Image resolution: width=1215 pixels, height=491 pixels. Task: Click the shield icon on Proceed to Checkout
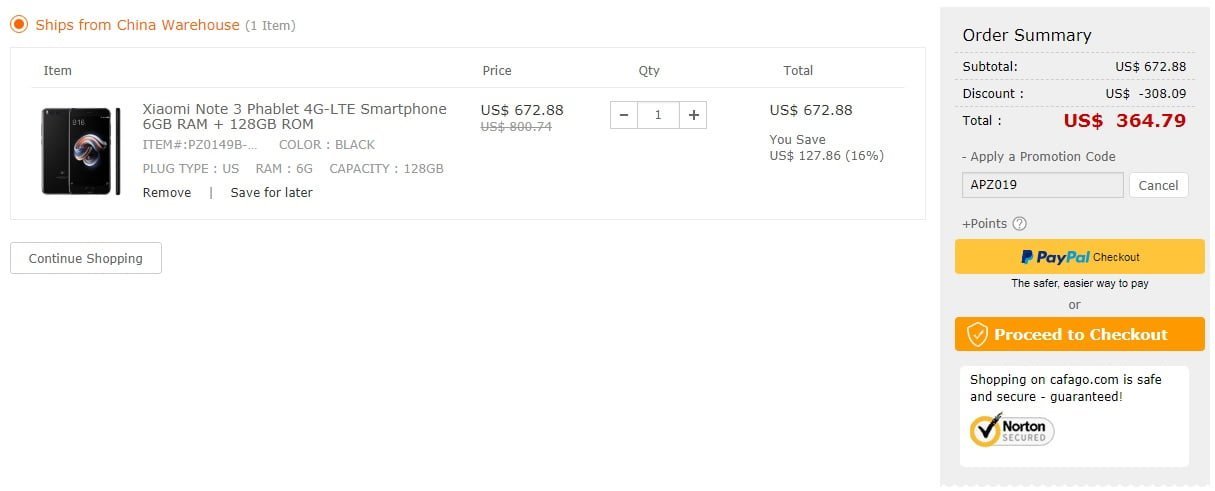tap(977, 335)
